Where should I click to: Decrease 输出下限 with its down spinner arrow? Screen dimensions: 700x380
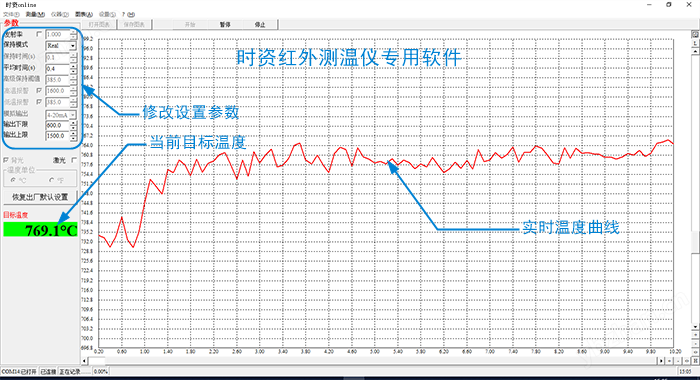(x=73, y=128)
